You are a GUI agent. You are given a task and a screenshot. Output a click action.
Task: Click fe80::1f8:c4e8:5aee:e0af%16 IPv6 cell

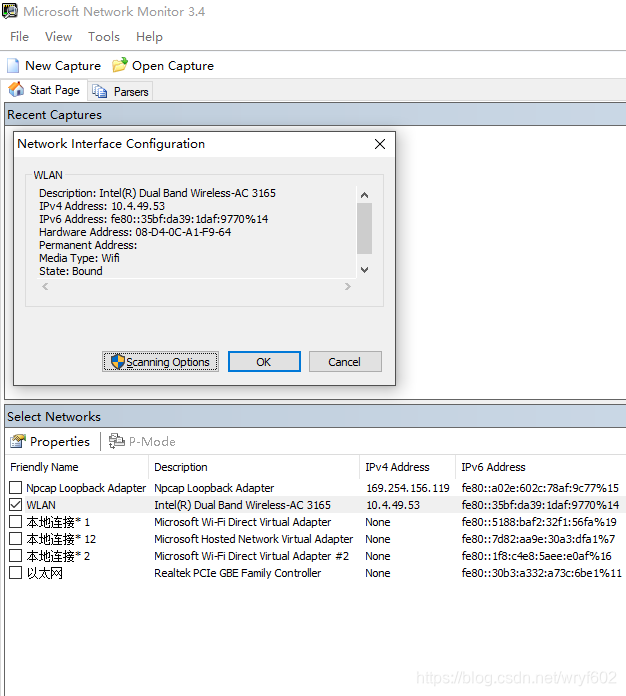coord(536,556)
